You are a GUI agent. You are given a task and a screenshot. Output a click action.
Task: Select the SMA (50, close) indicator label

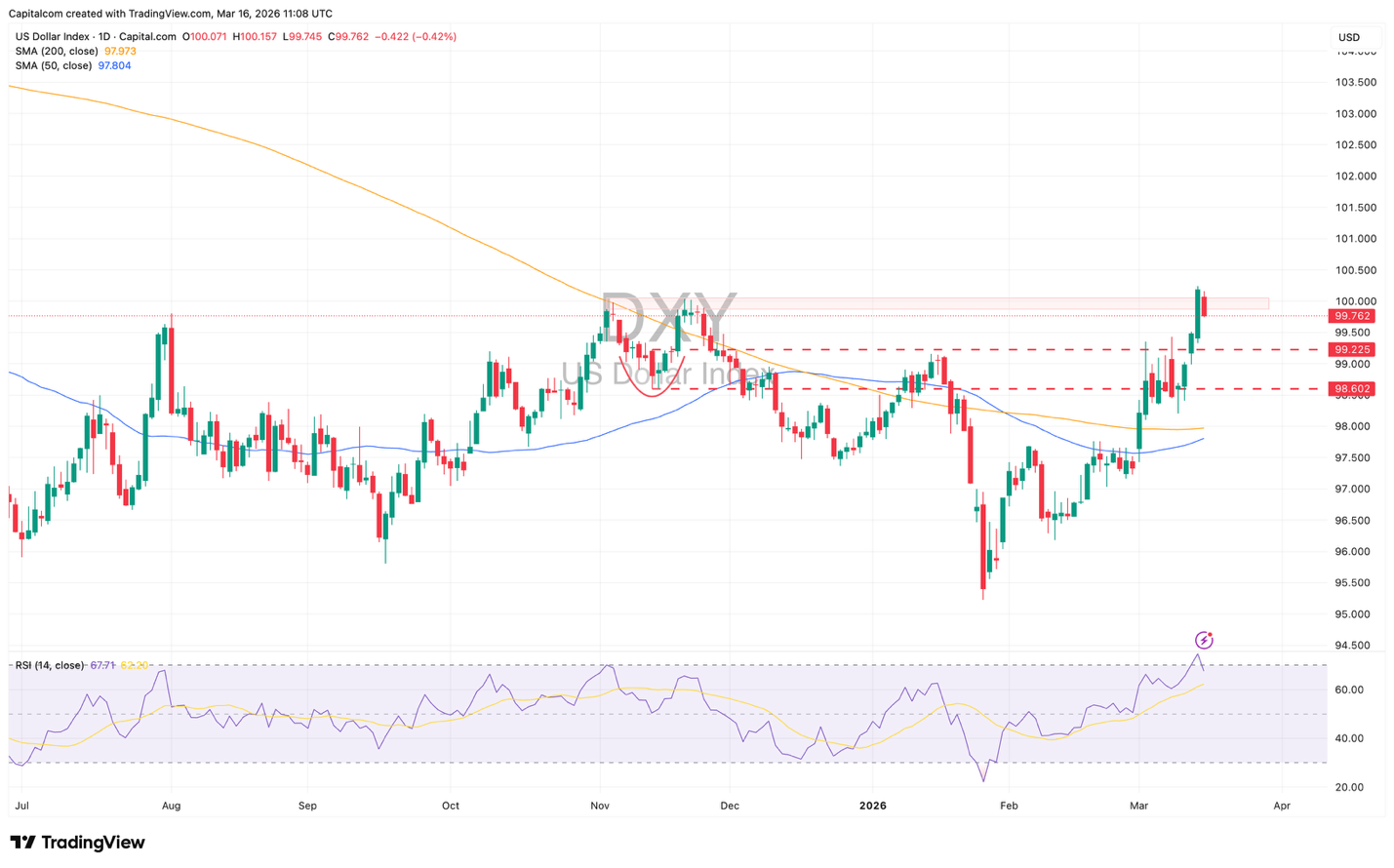pos(54,65)
